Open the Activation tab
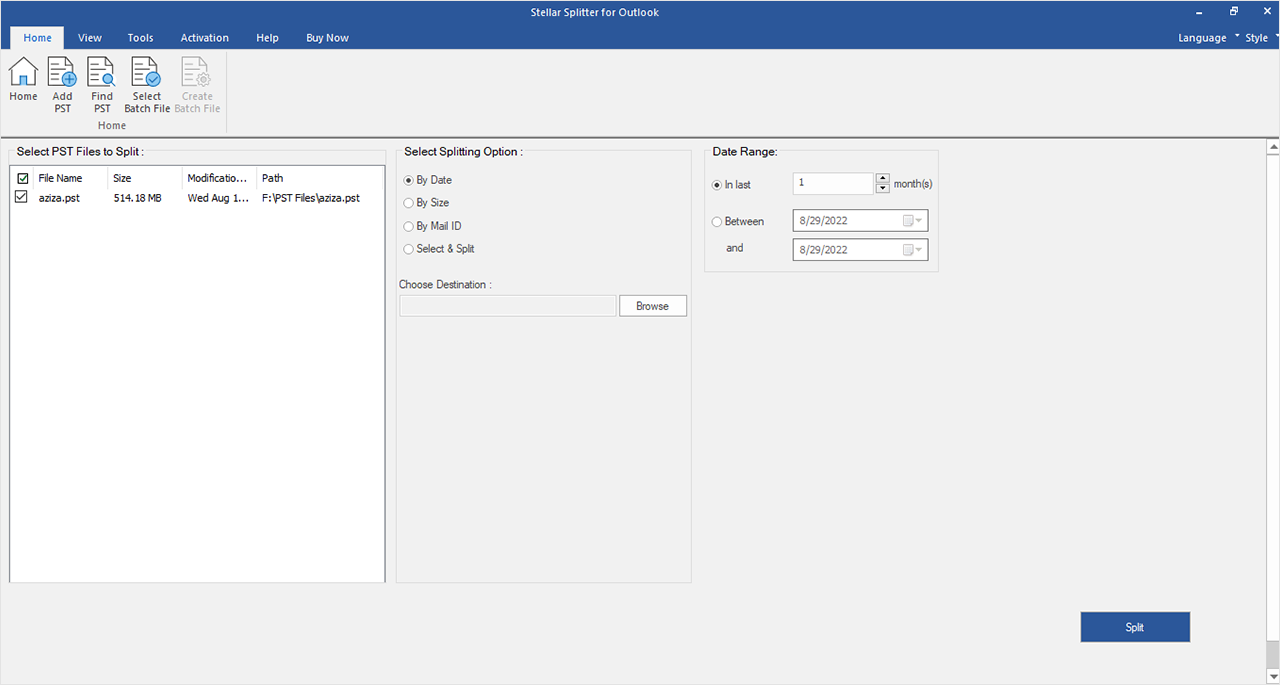This screenshot has height=685, width=1280. click(x=204, y=38)
